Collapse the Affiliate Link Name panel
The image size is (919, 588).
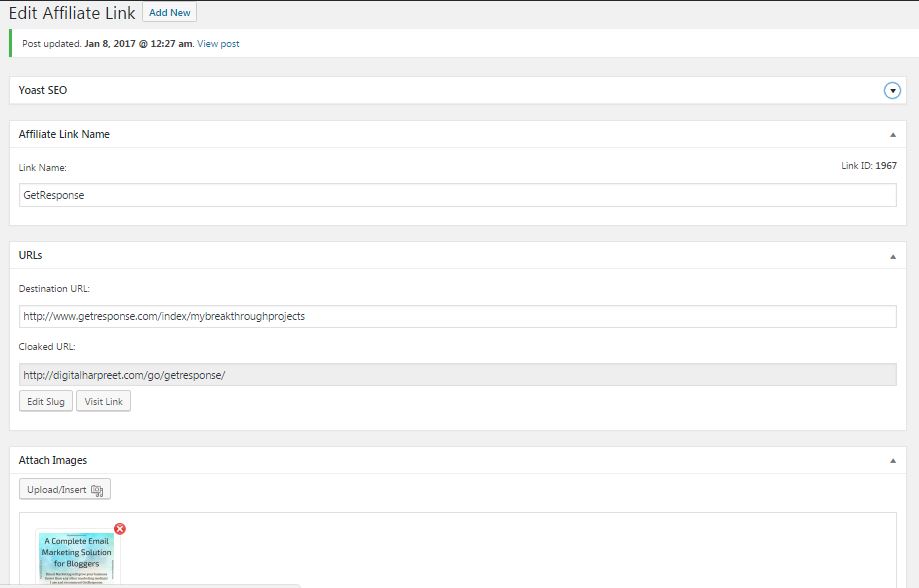click(893, 135)
